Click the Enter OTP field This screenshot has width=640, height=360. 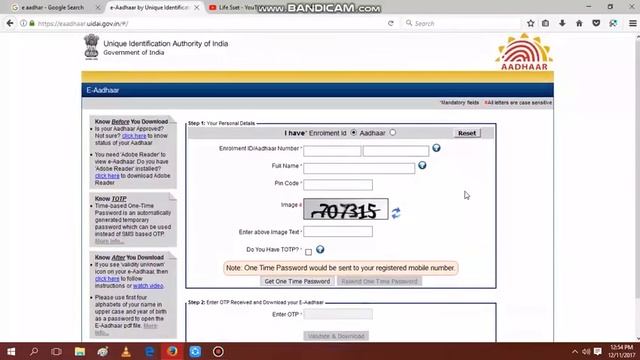tap(338, 314)
